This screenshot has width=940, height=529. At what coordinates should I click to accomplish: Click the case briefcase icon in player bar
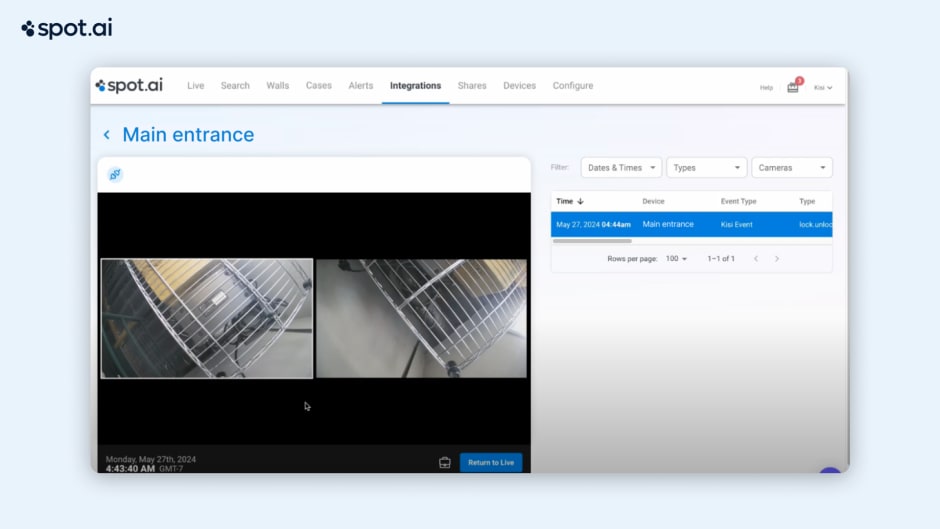(x=445, y=462)
